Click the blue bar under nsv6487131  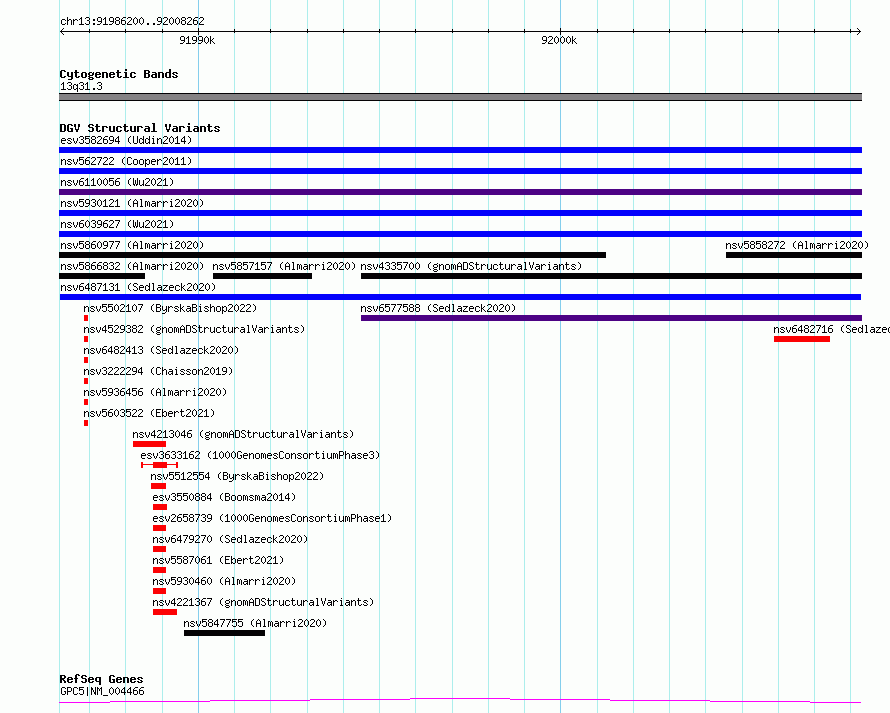click(460, 297)
